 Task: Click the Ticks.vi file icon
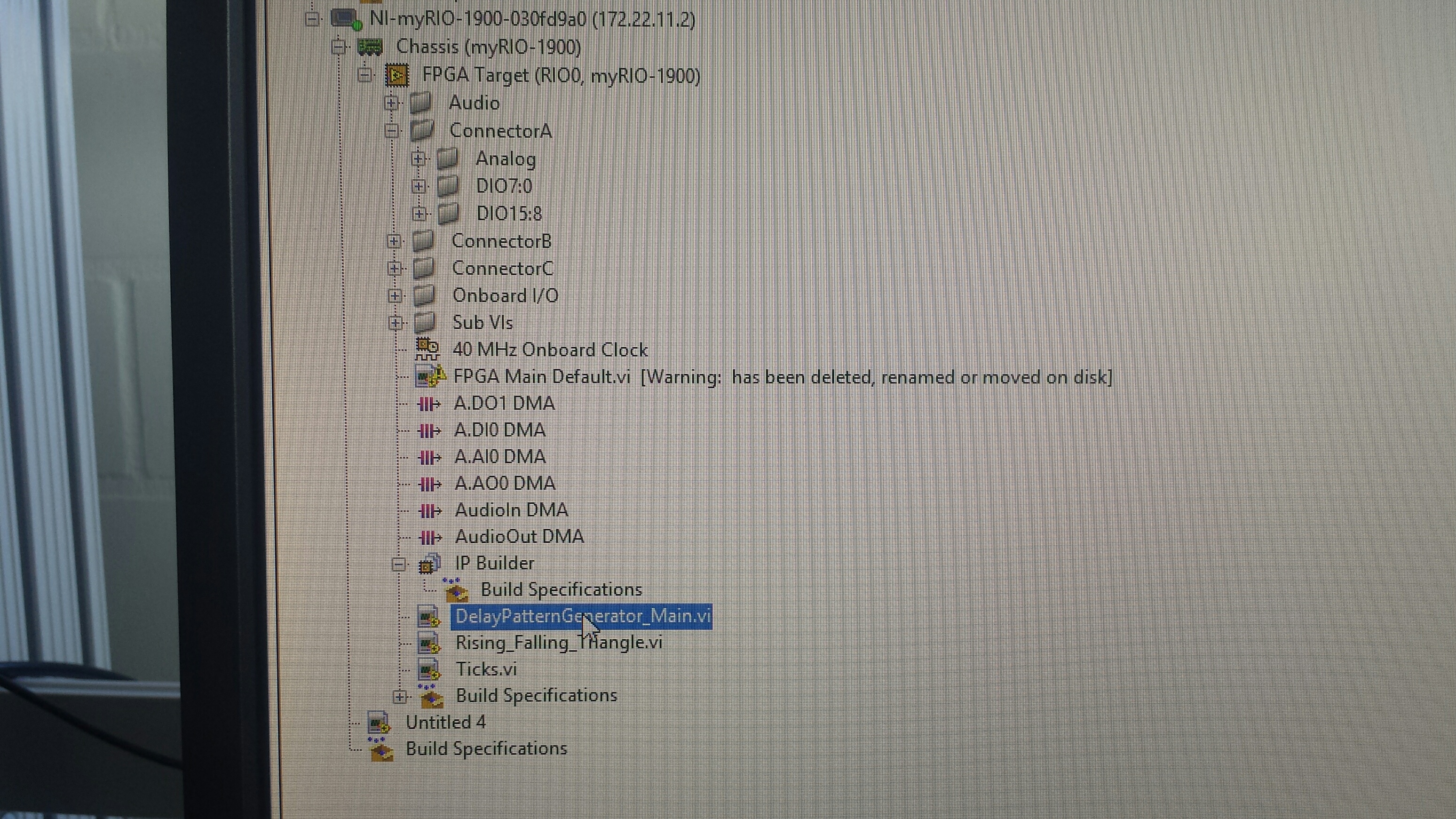429,669
